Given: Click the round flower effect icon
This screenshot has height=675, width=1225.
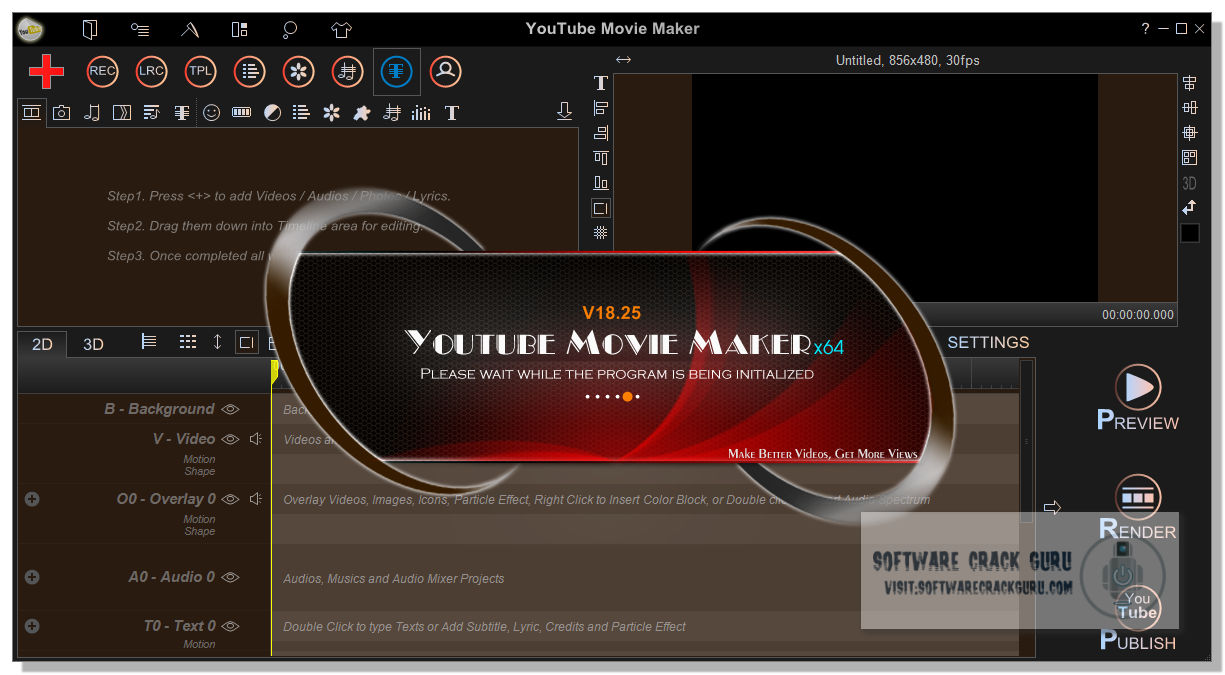Looking at the screenshot, I should point(298,71).
